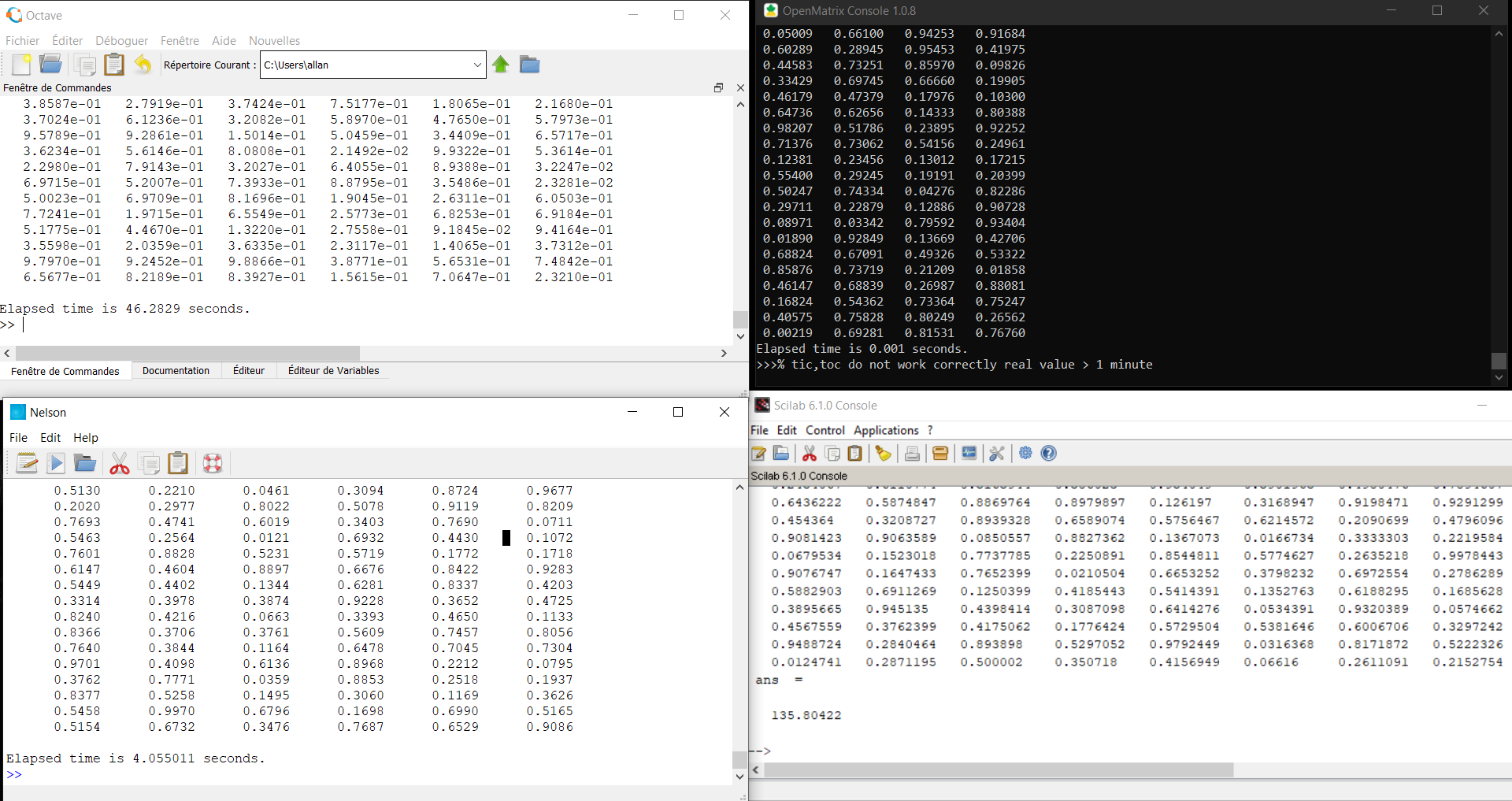The image size is (1512, 801).
Task: Switch to the Éditeur de Variables tab
Action: click(334, 370)
